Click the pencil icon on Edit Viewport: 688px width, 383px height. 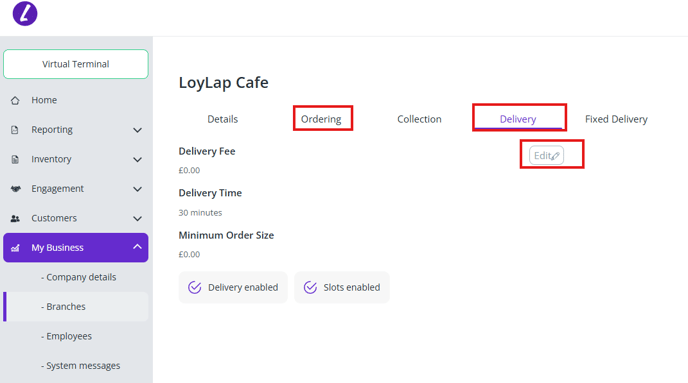click(555, 156)
